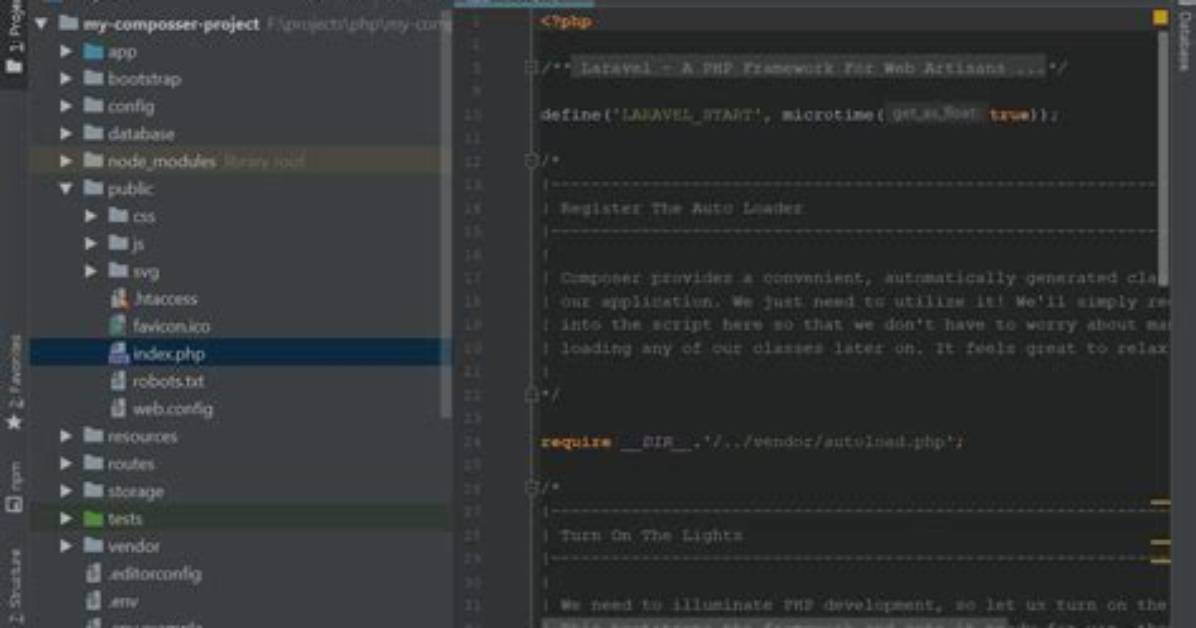Click the resources folder icon
The image size is (1196, 628).
93,435
